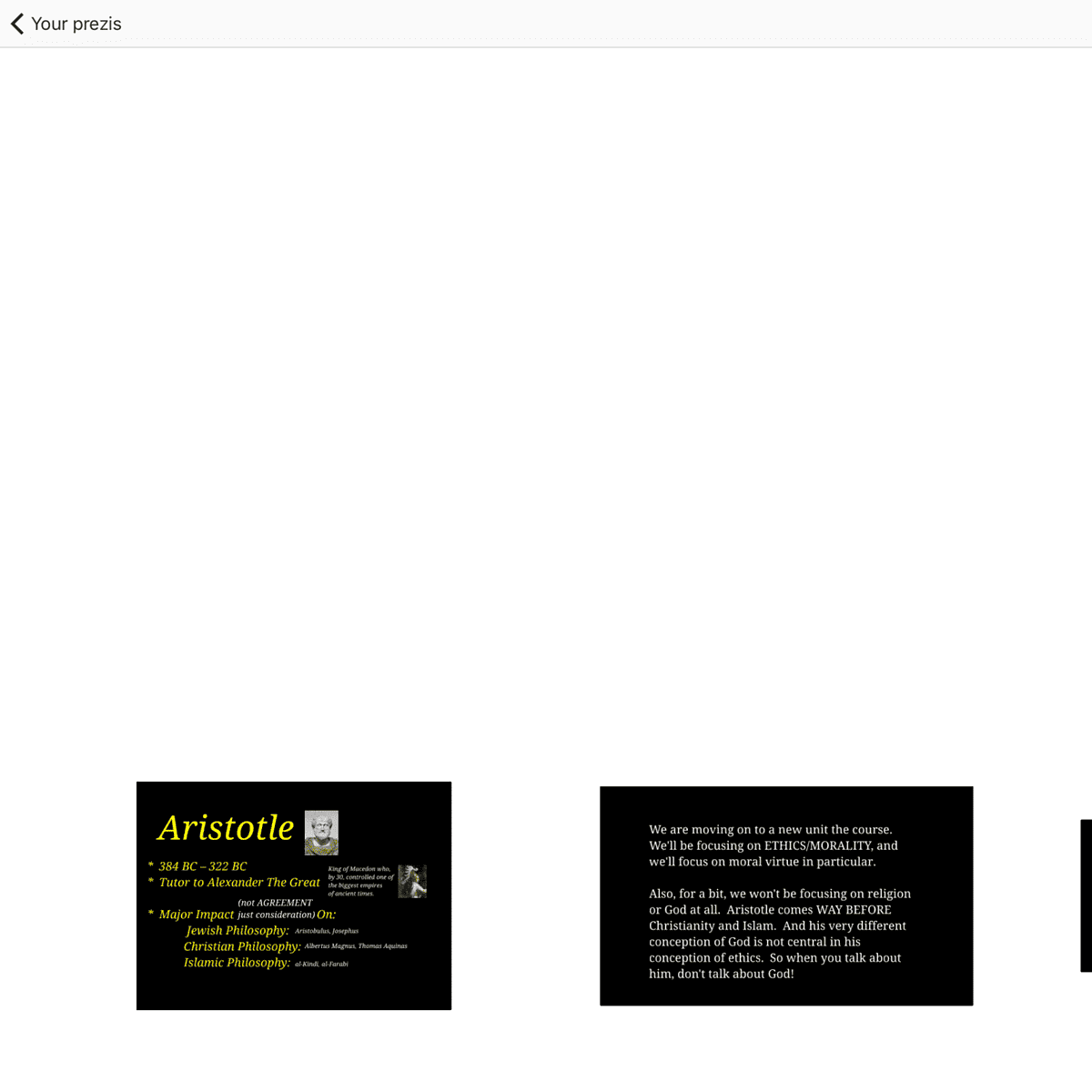Viewport: 1092px width, 1092px height.
Task: Click 'al-Kindi, al-Farabi' small text
Action: [x=321, y=964]
